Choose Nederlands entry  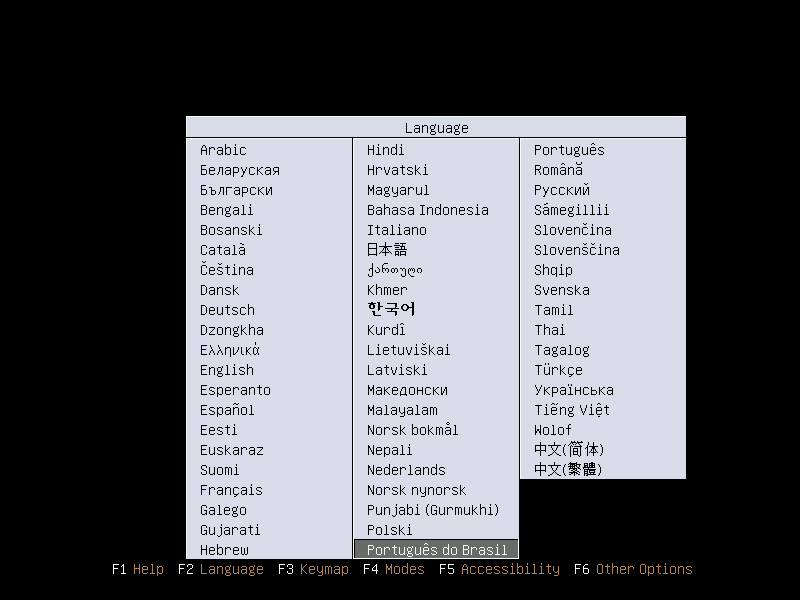406,470
